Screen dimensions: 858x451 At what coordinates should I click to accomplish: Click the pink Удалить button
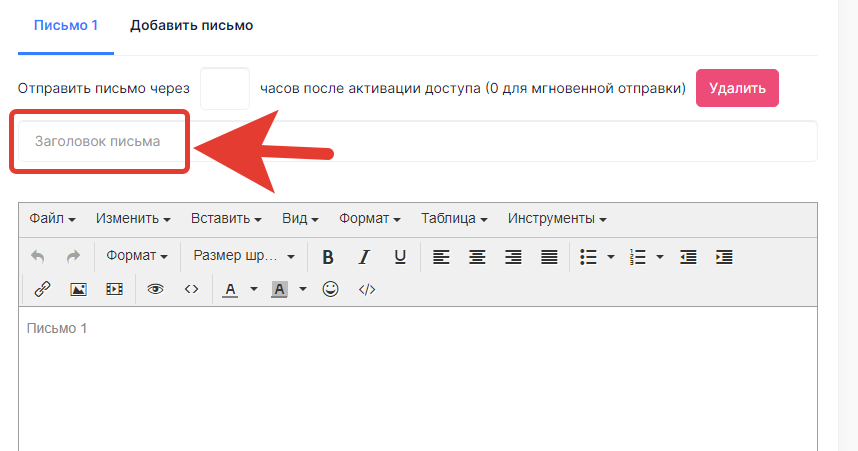coord(737,88)
